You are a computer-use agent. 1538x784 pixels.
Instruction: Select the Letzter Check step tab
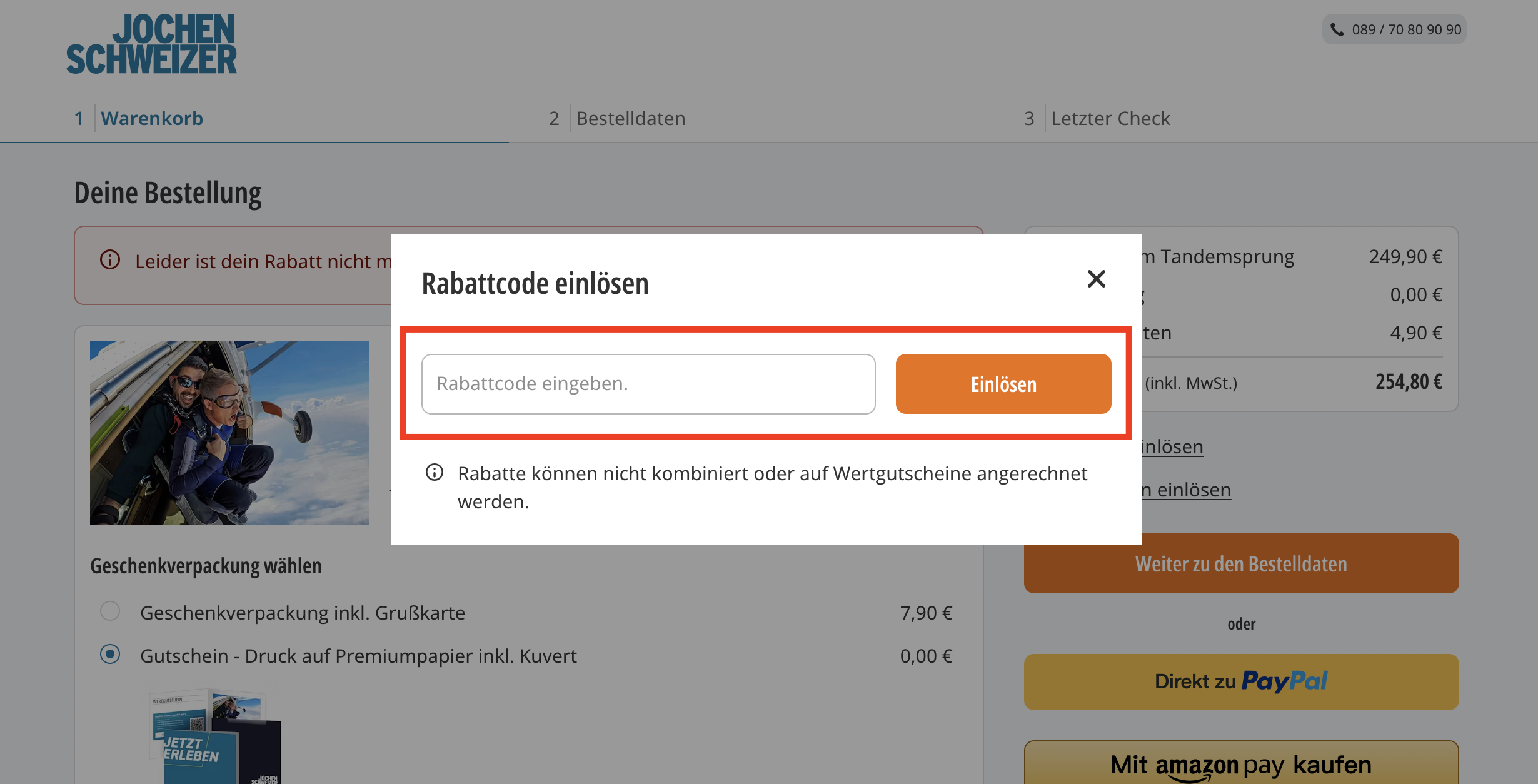pos(1097,118)
